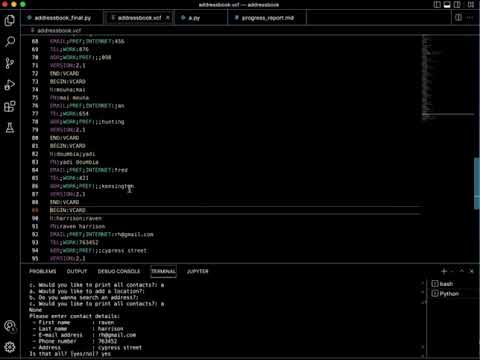Open the Manage gear settings icon
480x360 pixels.
(10, 347)
